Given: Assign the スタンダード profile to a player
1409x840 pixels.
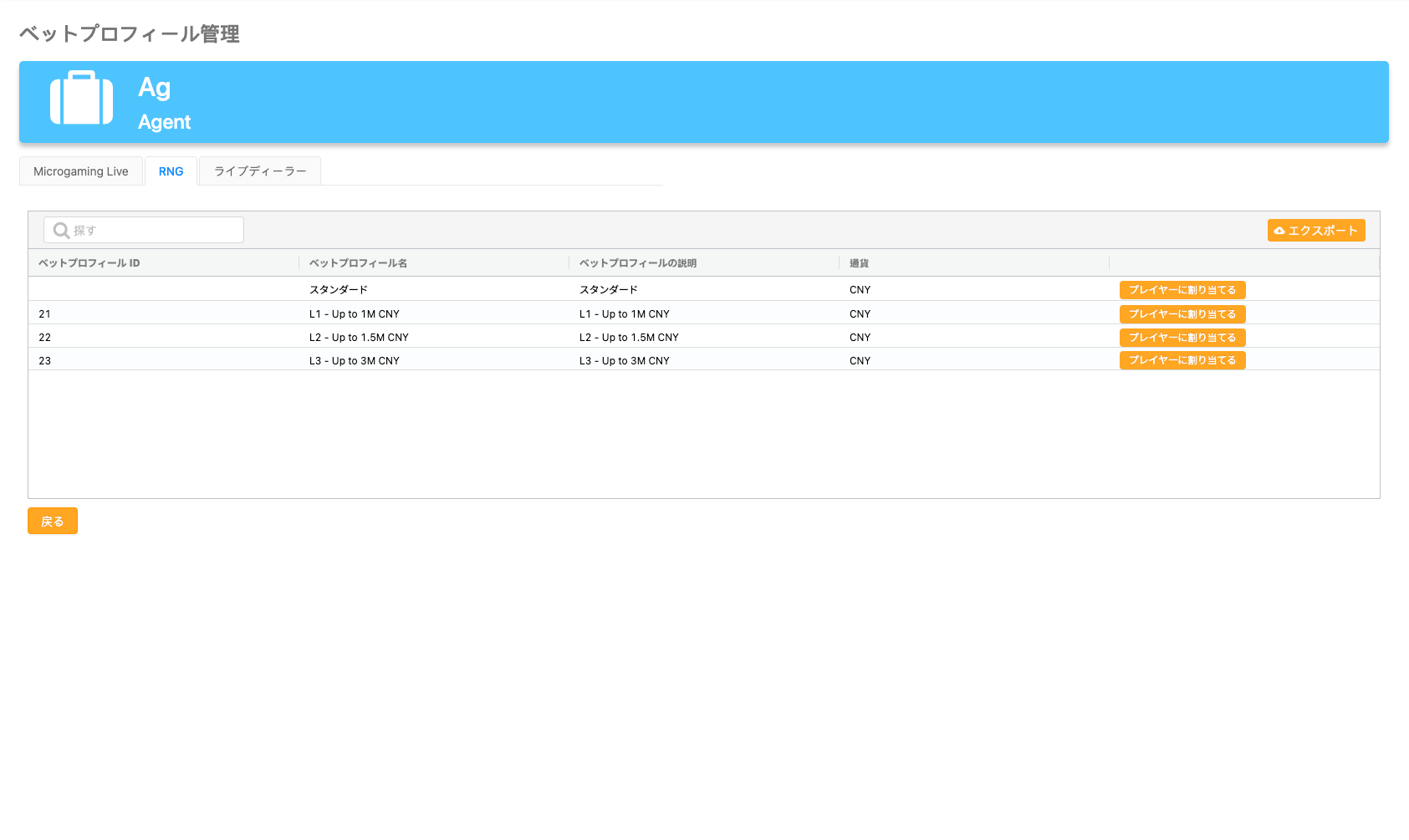Looking at the screenshot, I should tap(1182, 290).
